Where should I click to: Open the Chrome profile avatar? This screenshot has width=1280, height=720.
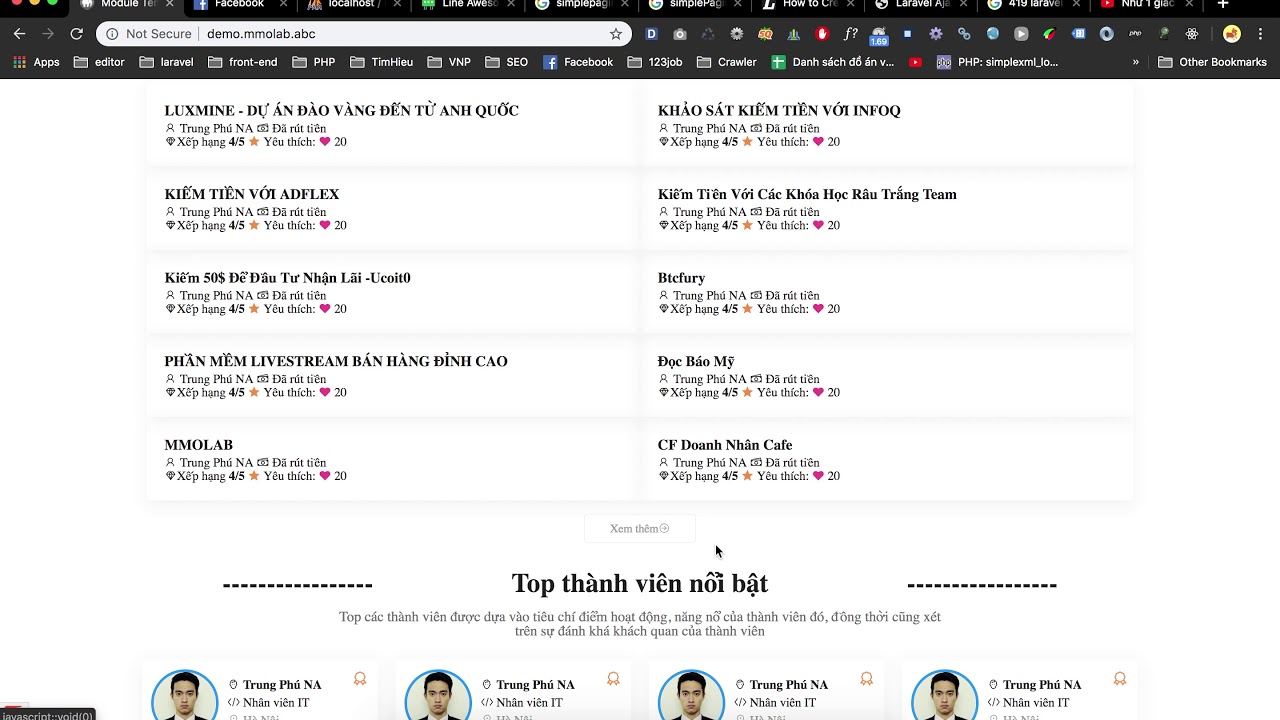(1232, 34)
